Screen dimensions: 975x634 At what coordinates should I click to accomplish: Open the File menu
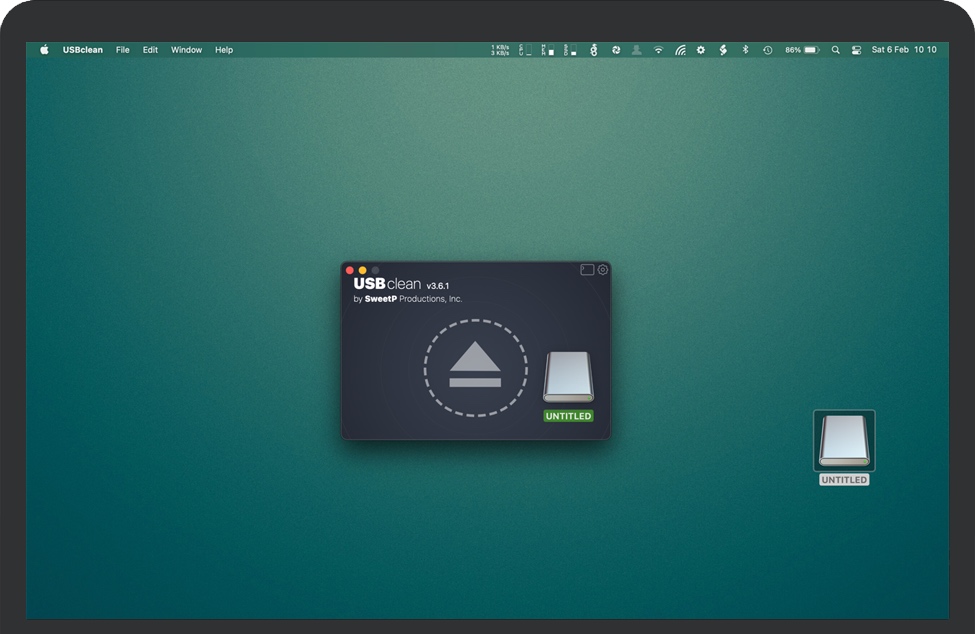122,50
